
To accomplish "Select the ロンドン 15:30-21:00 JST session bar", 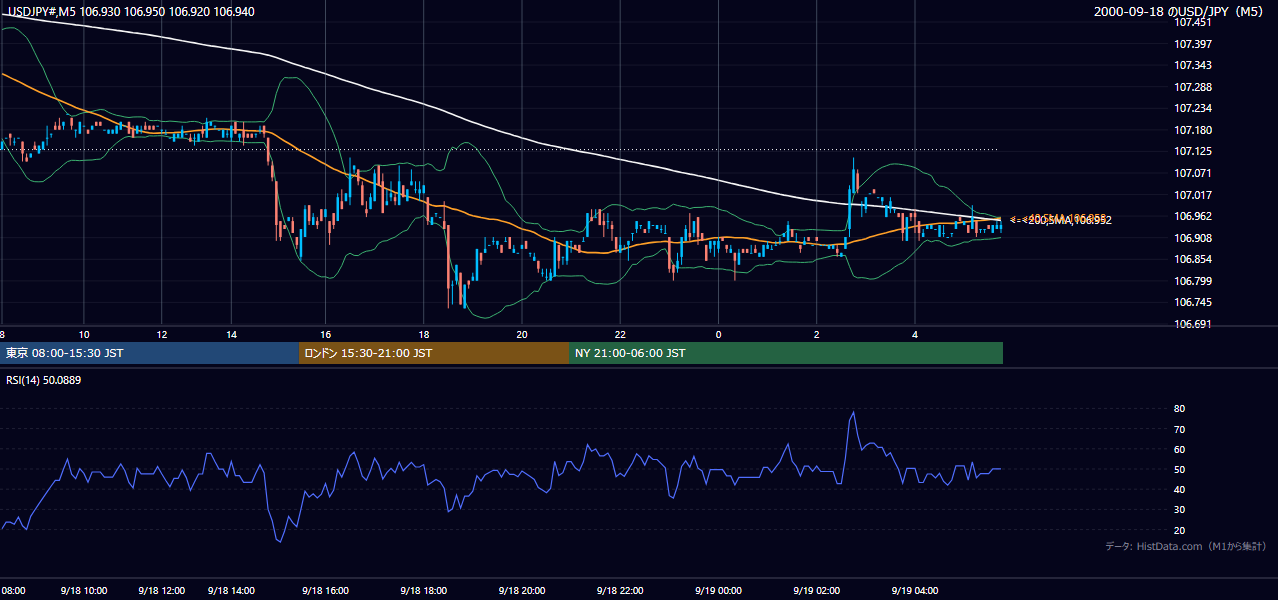I will tap(434, 353).
